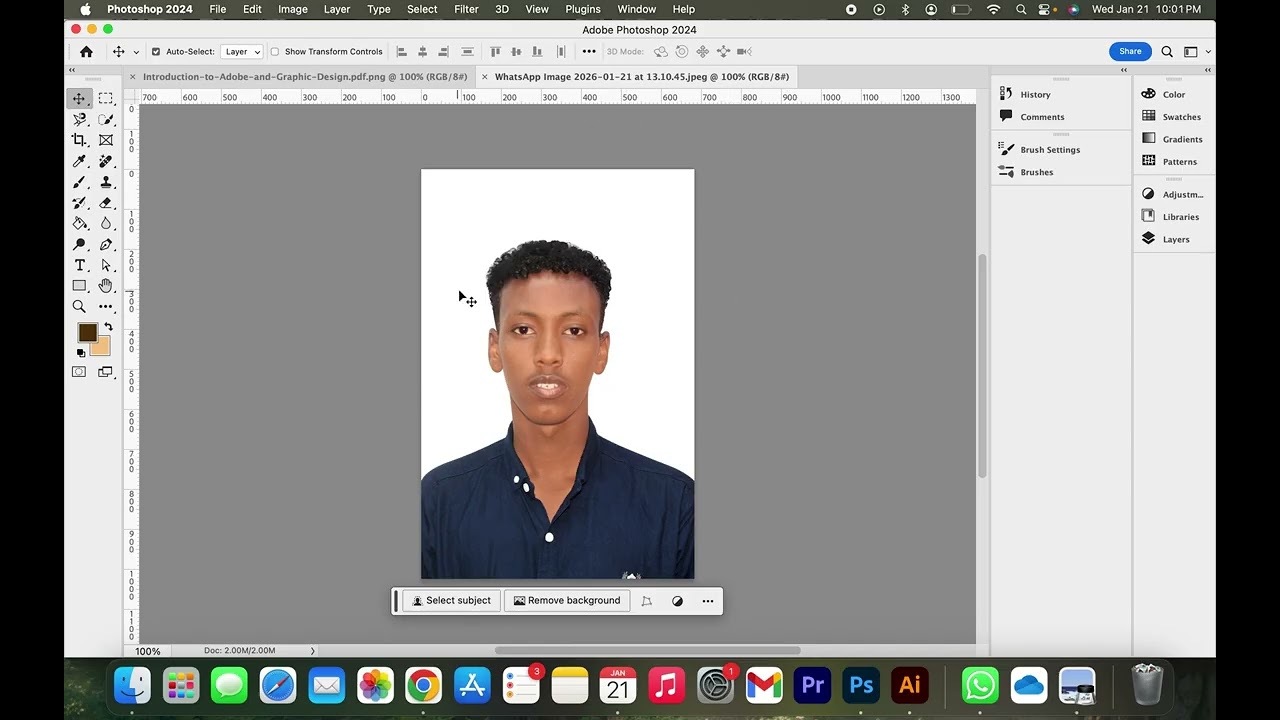Select the Path Selection tool

coord(105,265)
